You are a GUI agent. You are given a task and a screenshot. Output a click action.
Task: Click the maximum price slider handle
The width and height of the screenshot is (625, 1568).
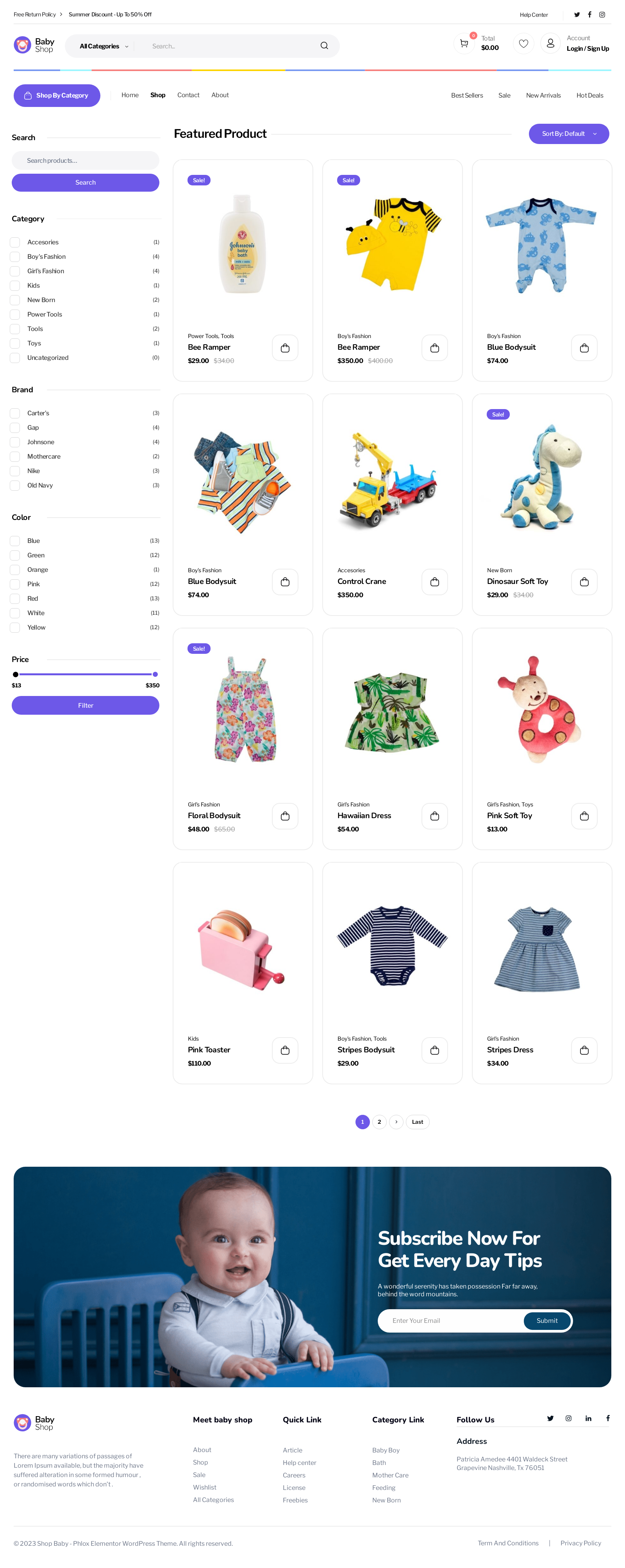155,675
